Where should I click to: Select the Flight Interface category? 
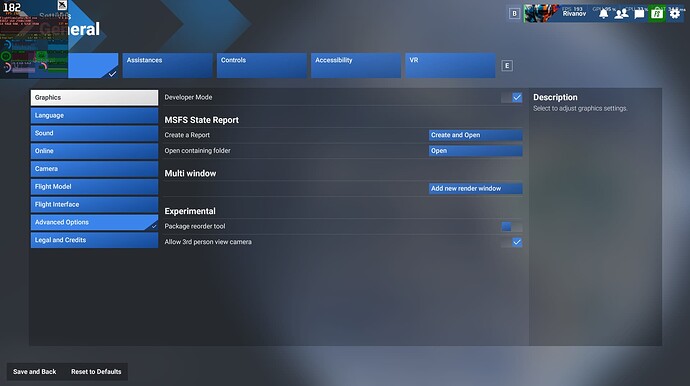94,205
